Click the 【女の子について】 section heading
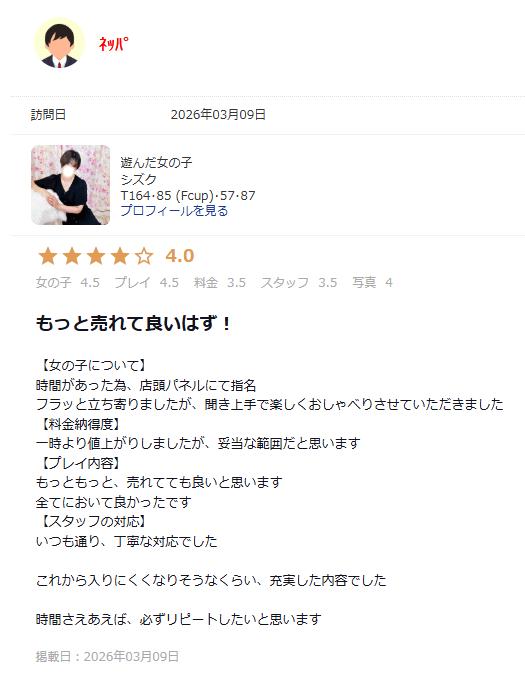 pos(91,366)
